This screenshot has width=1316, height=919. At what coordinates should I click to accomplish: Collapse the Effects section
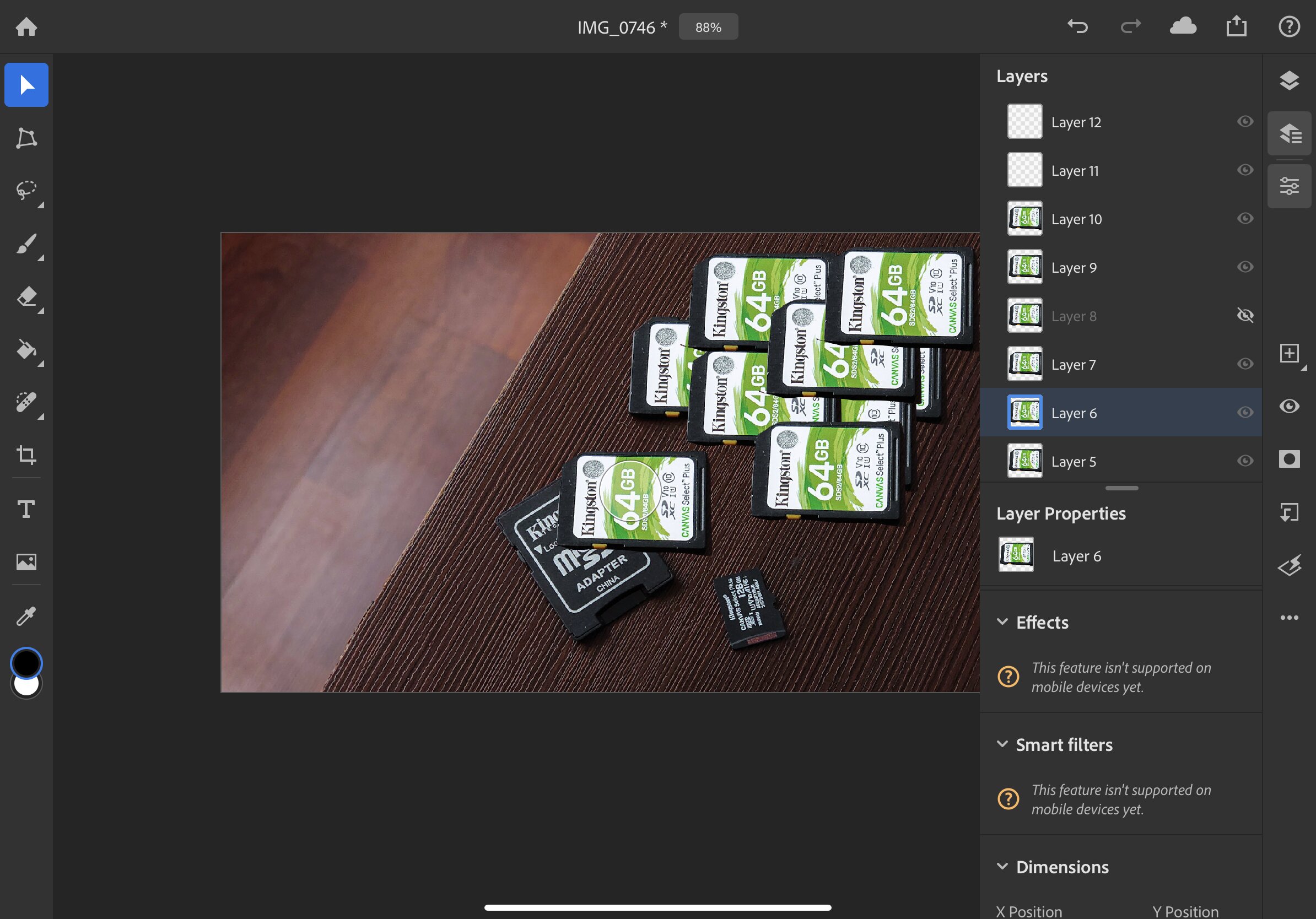(x=1002, y=622)
